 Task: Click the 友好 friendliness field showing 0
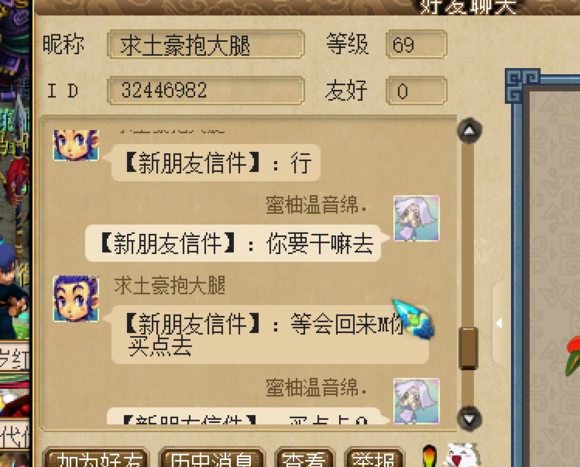pyautogui.click(x=416, y=91)
